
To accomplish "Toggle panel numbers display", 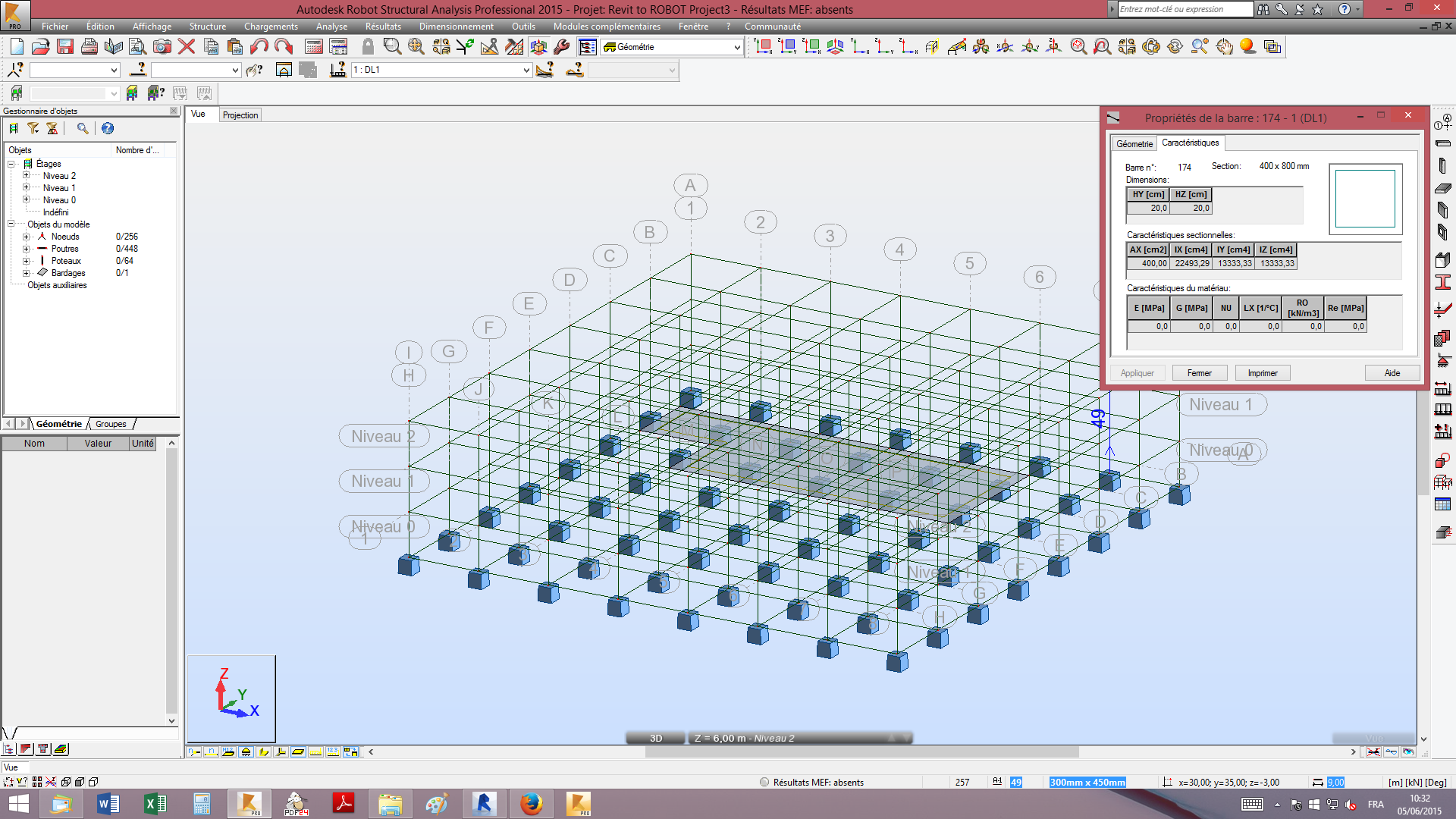I will click(228, 752).
